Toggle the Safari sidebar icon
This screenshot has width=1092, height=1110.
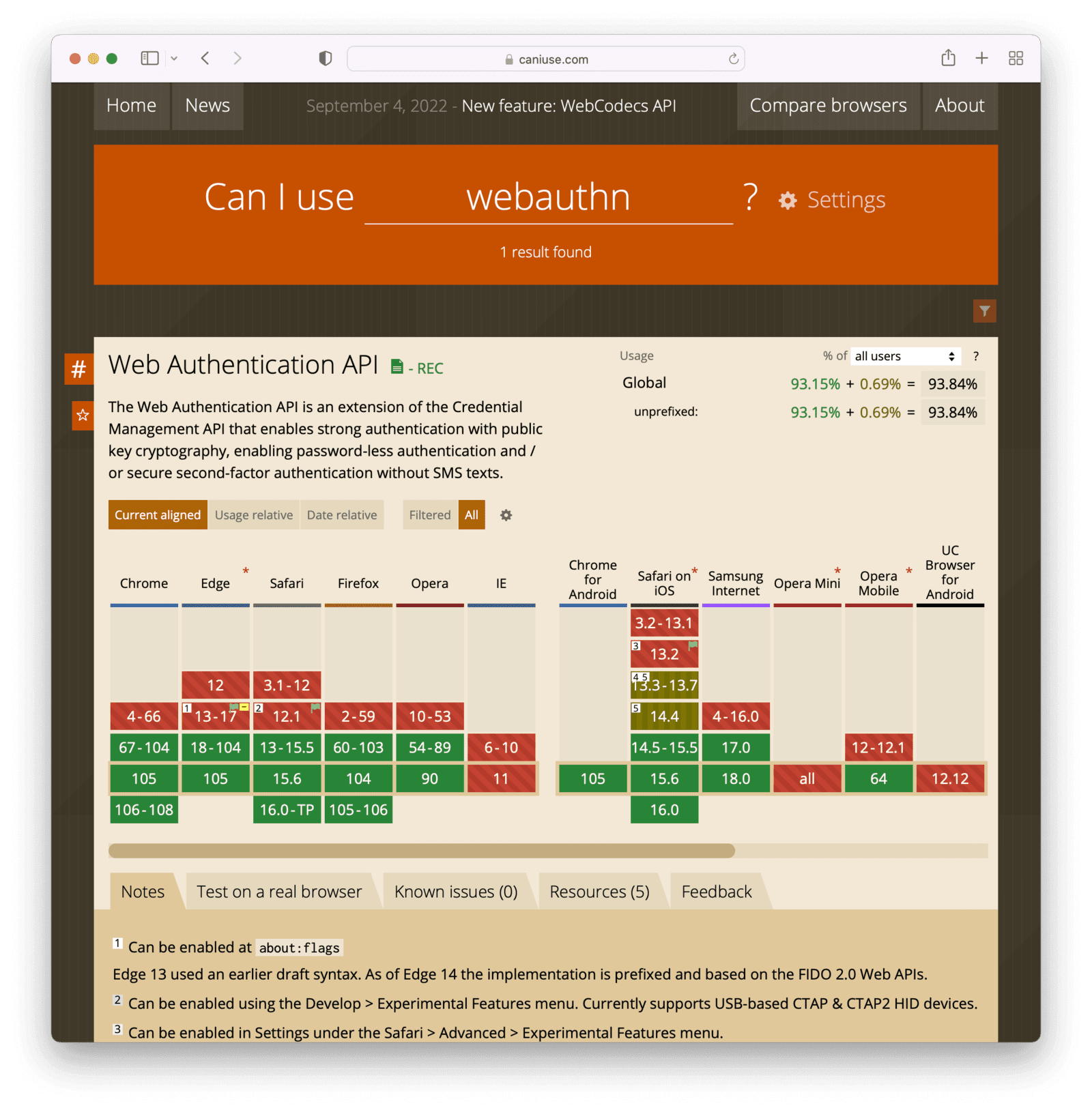point(149,59)
